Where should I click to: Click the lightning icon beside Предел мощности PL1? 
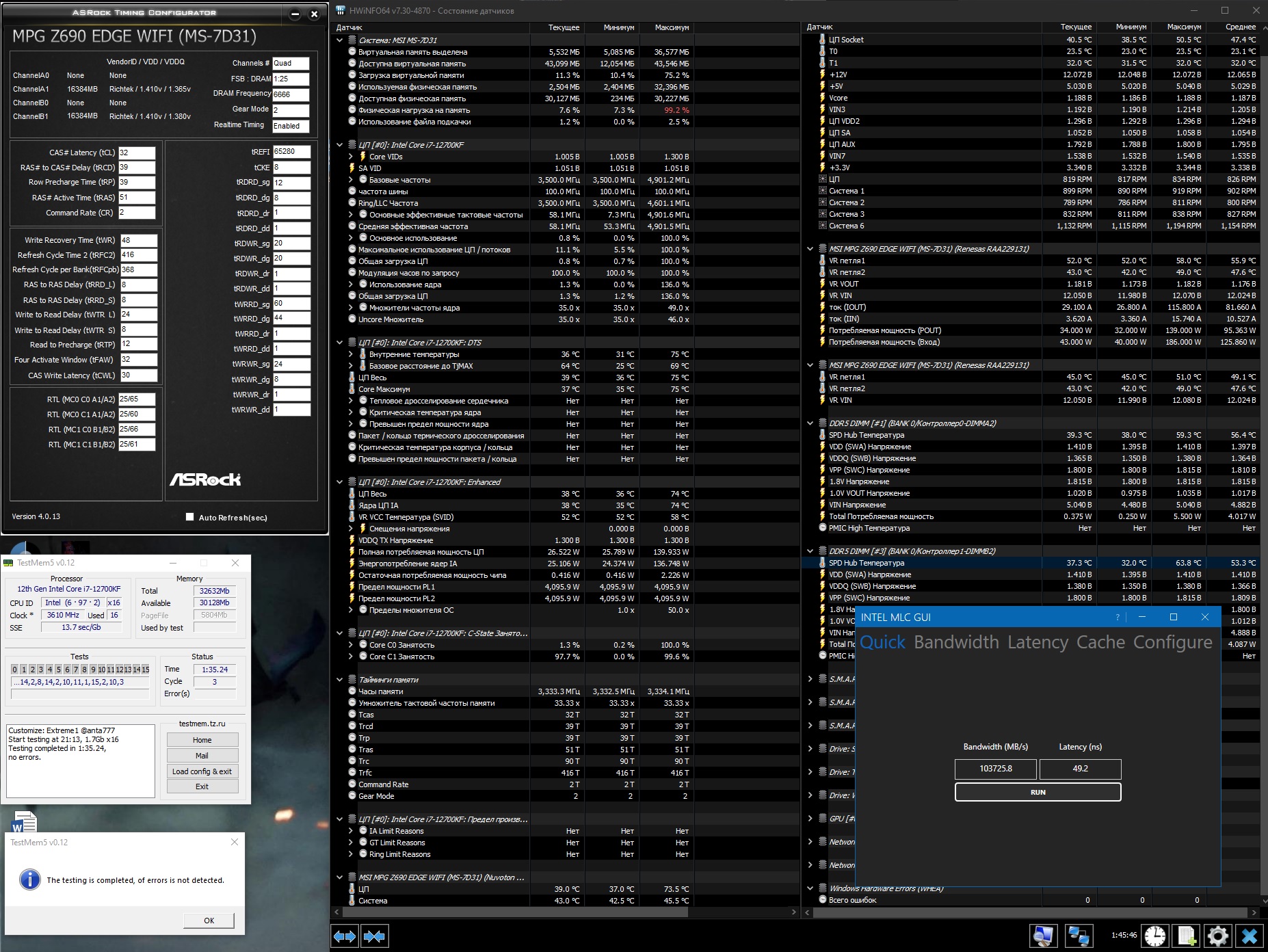click(352, 587)
